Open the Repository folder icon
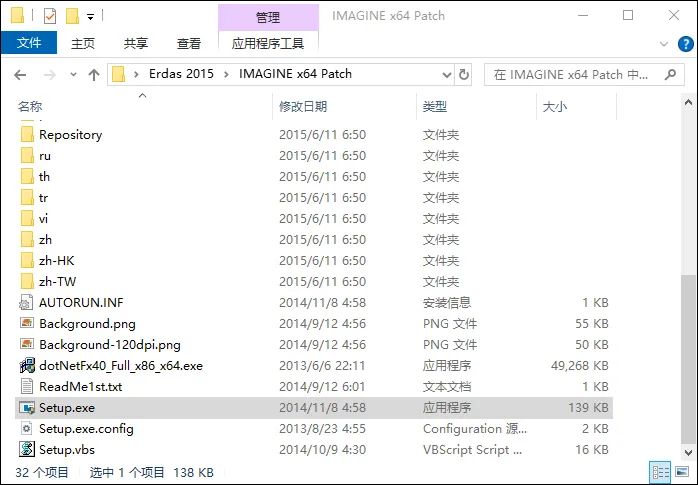 pyautogui.click(x=27, y=134)
